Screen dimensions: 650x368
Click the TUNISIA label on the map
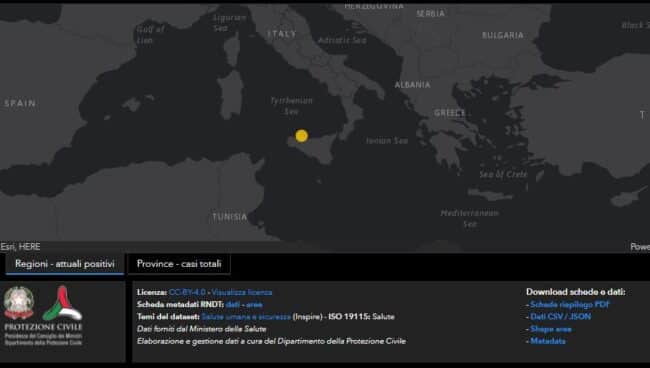coord(230,217)
